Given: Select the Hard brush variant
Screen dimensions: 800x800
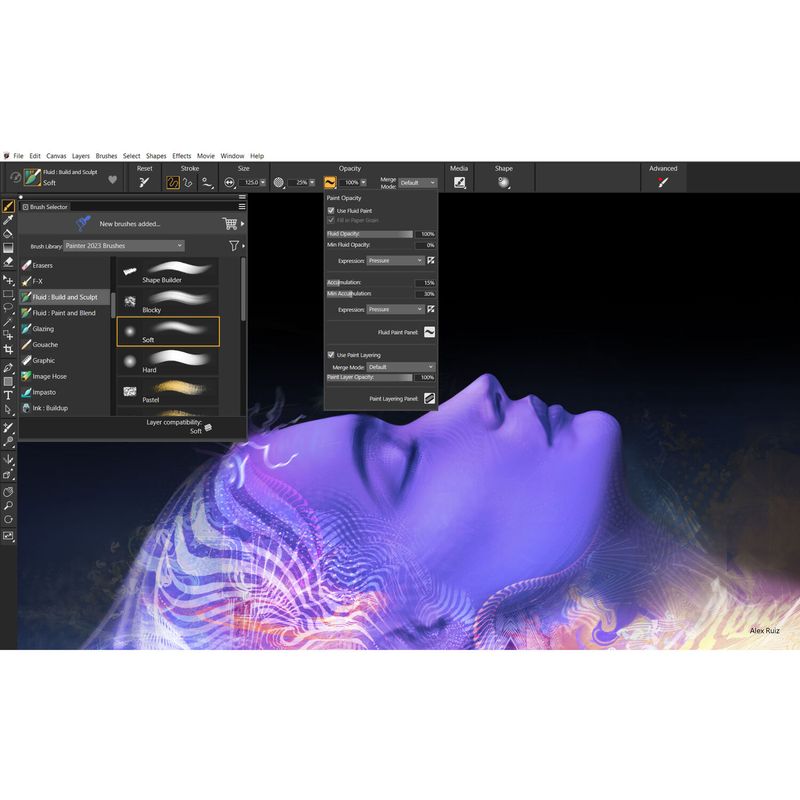Looking at the screenshot, I should [x=168, y=362].
